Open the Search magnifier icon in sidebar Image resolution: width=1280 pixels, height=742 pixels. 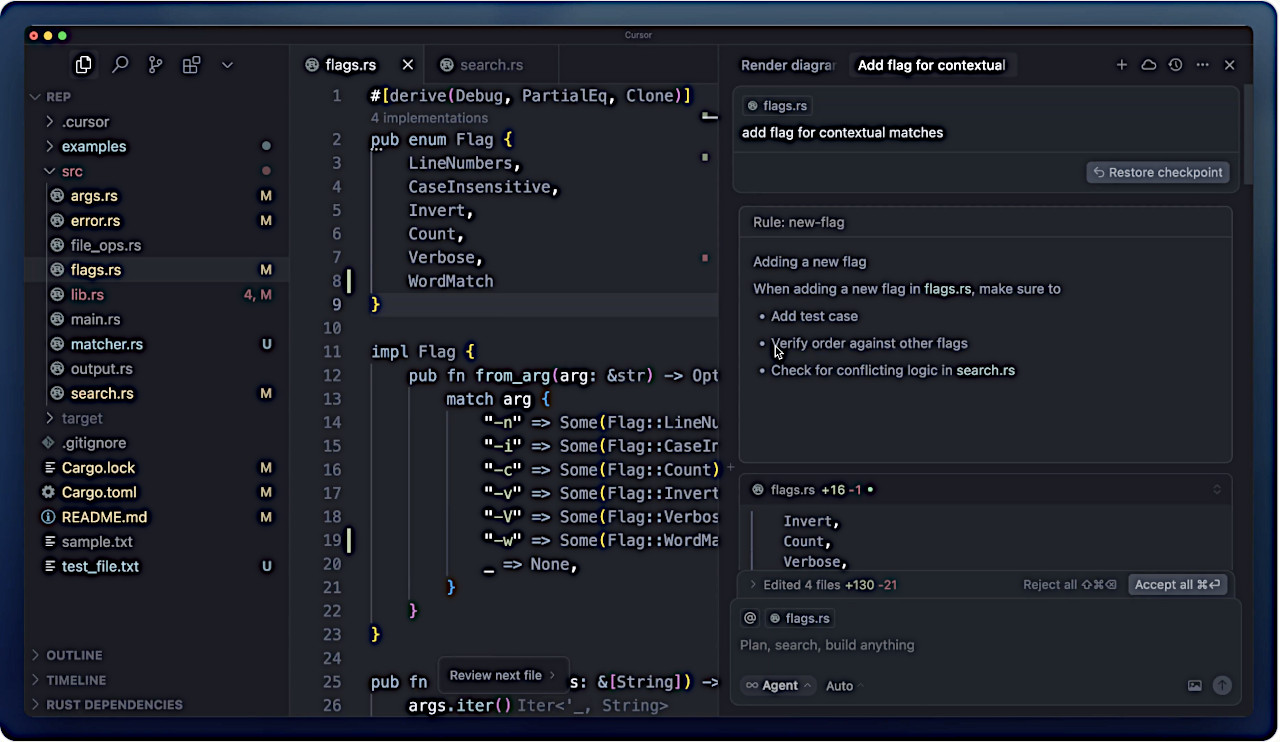tap(120, 65)
